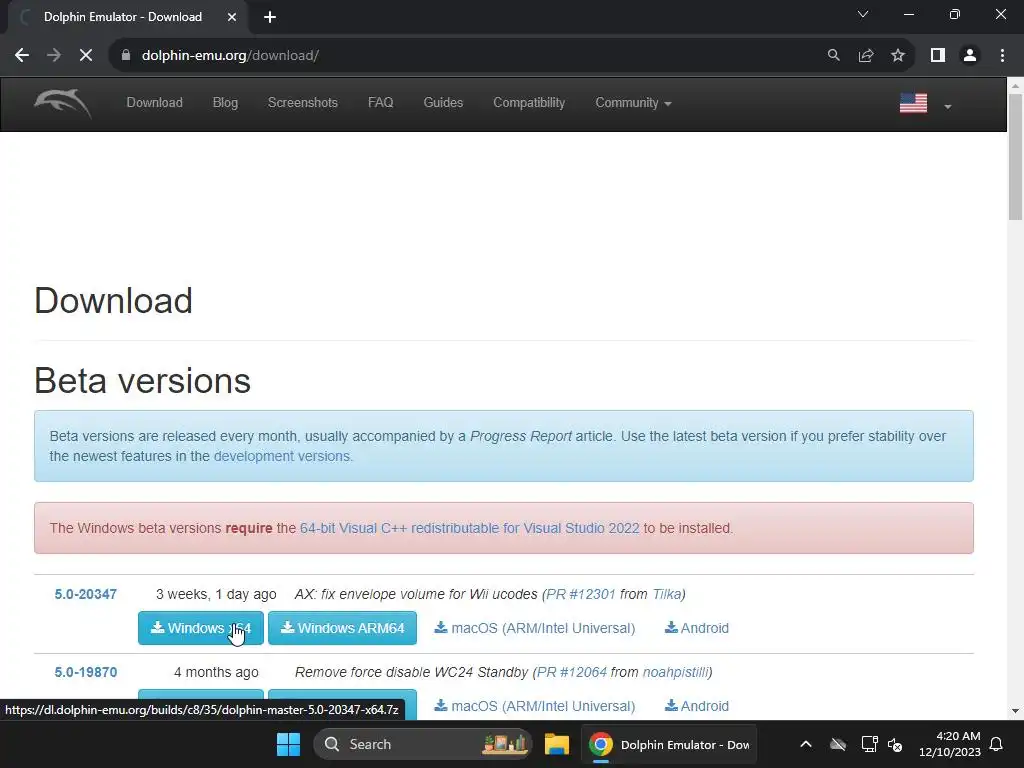The width and height of the screenshot is (1024, 768).
Task: Open Chrome side panel icon
Action: point(938,56)
